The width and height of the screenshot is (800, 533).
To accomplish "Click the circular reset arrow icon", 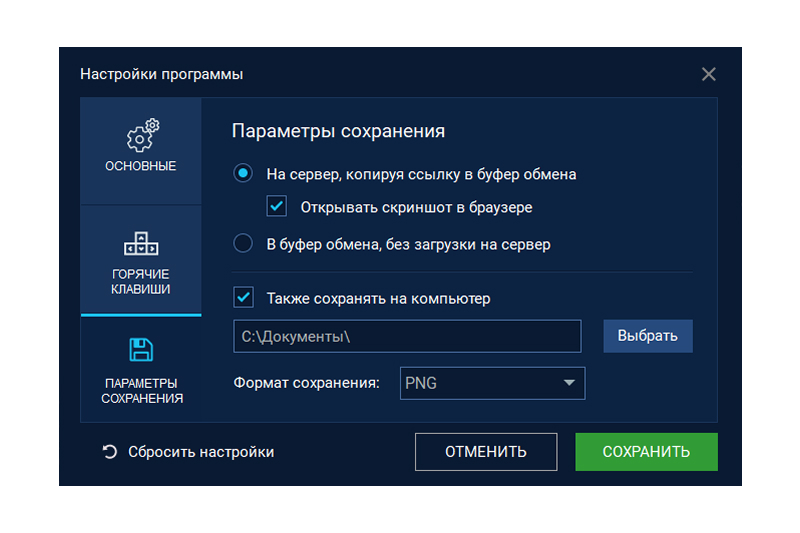I will (x=110, y=452).
